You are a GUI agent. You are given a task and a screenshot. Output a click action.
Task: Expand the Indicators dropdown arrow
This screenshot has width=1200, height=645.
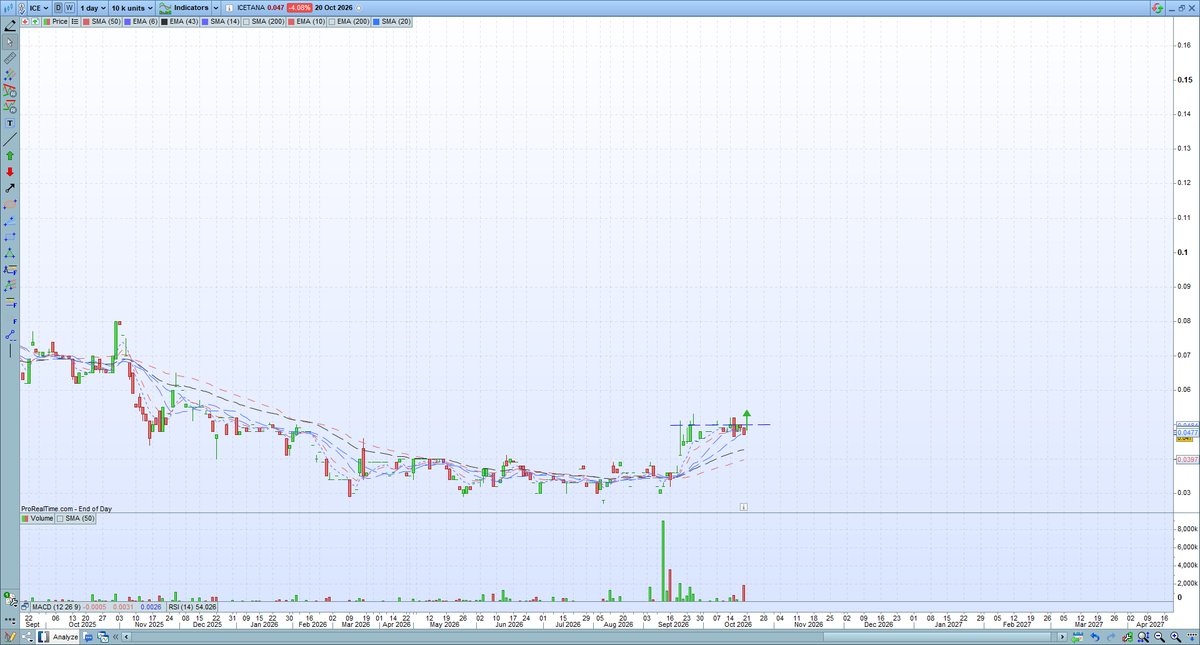[x=216, y=7]
